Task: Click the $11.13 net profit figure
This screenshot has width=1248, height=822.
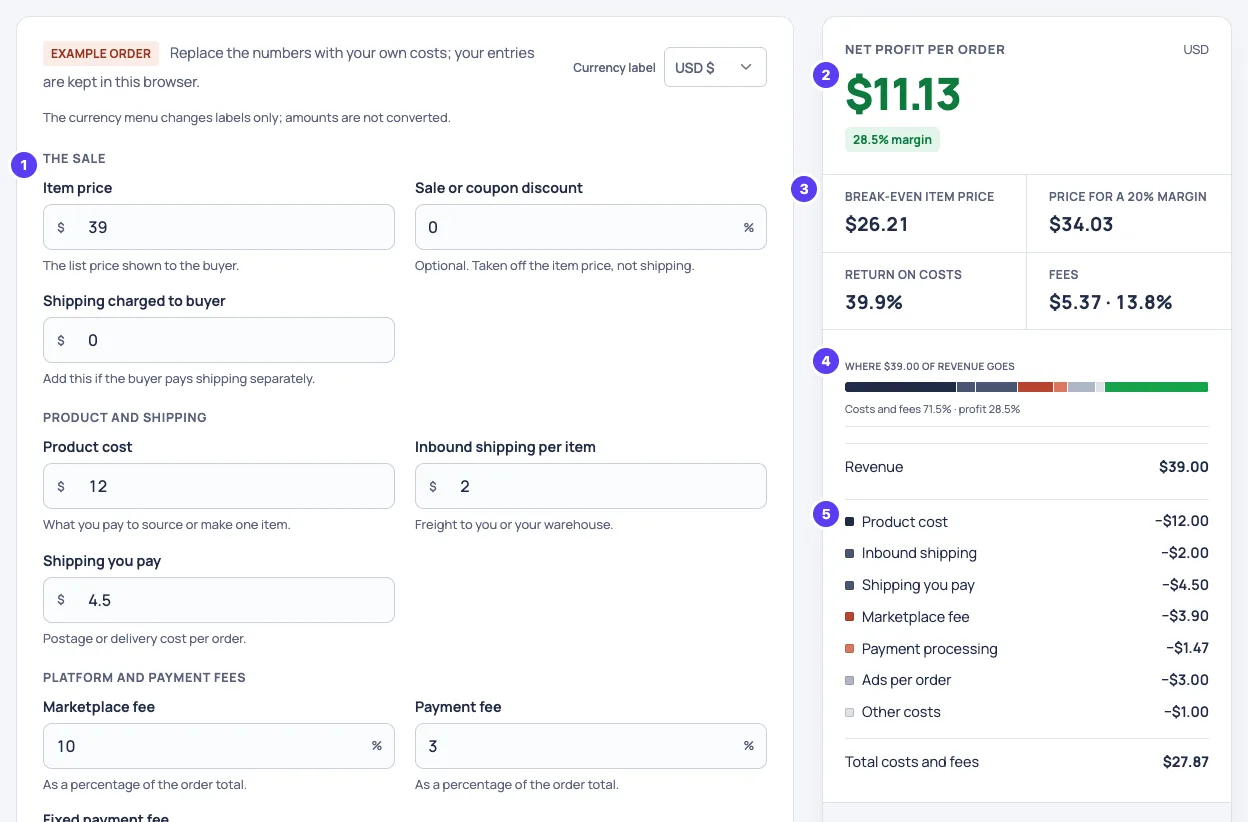Action: [x=903, y=94]
